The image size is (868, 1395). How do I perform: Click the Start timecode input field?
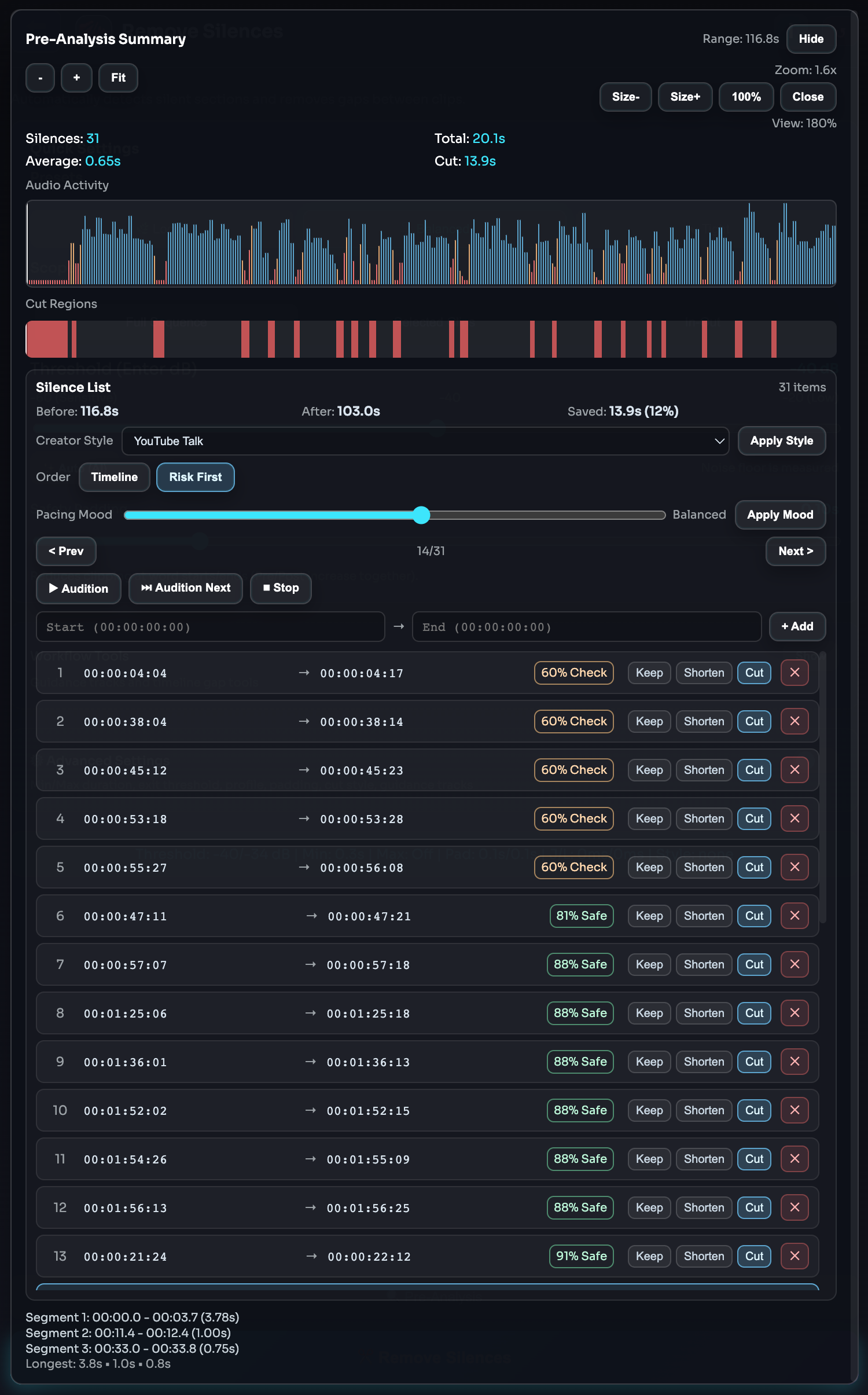pyautogui.click(x=211, y=627)
